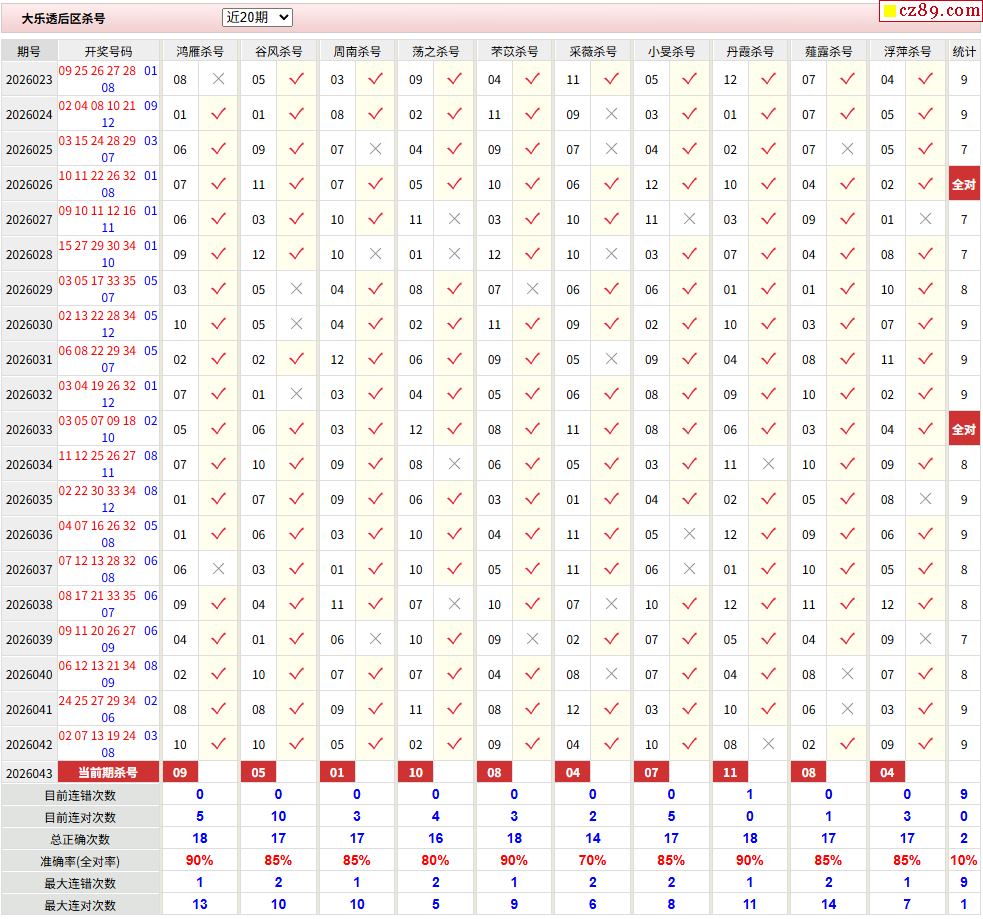
Task: Click the red 全对 badge in row 2026033
Action: [x=963, y=429]
